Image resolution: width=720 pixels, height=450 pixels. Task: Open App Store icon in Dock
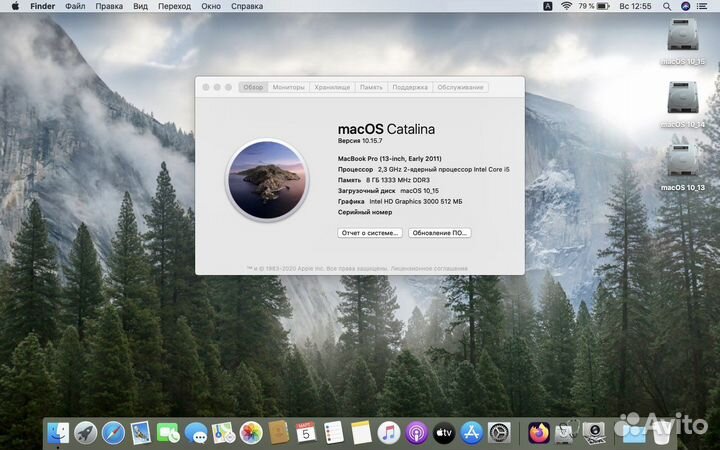472,433
